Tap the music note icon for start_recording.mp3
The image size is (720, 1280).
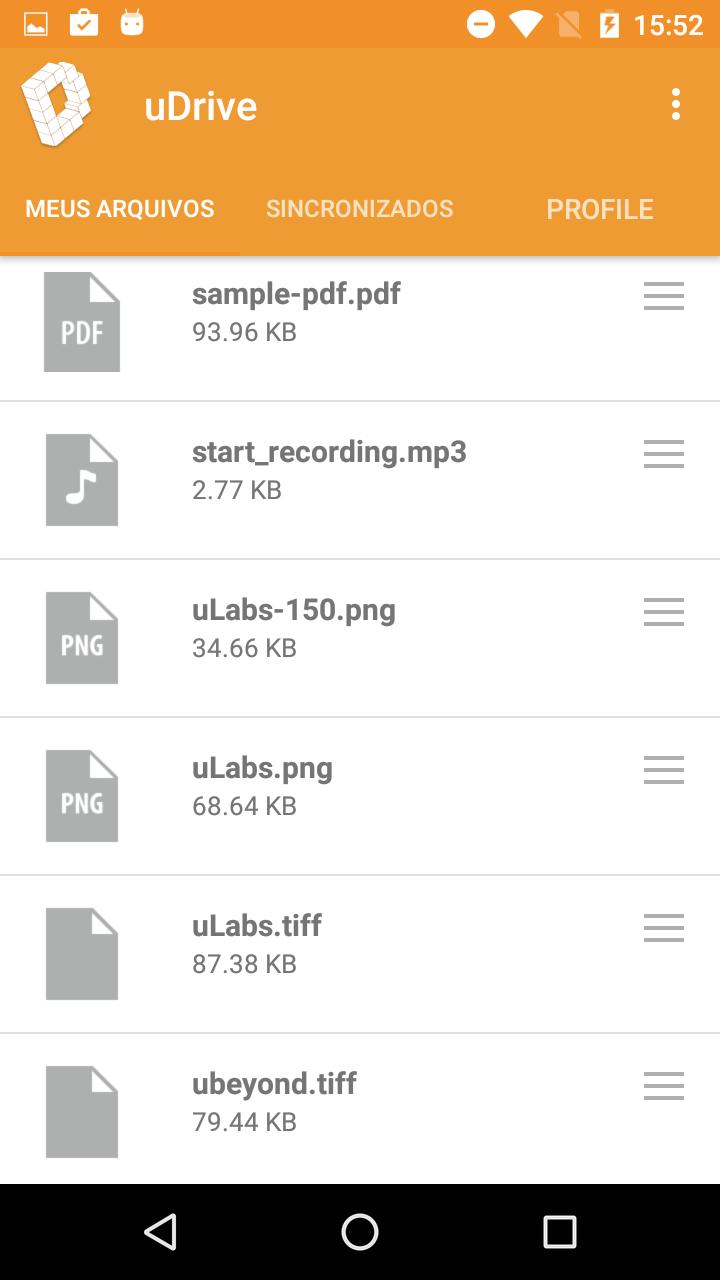pyautogui.click(x=82, y=480)
